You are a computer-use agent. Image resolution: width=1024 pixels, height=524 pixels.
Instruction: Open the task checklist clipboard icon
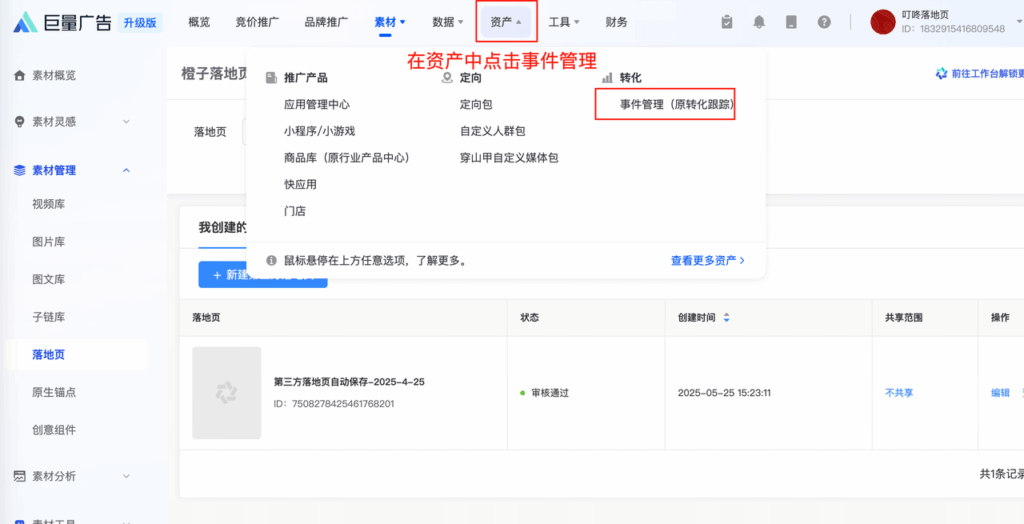coord(727,22)
